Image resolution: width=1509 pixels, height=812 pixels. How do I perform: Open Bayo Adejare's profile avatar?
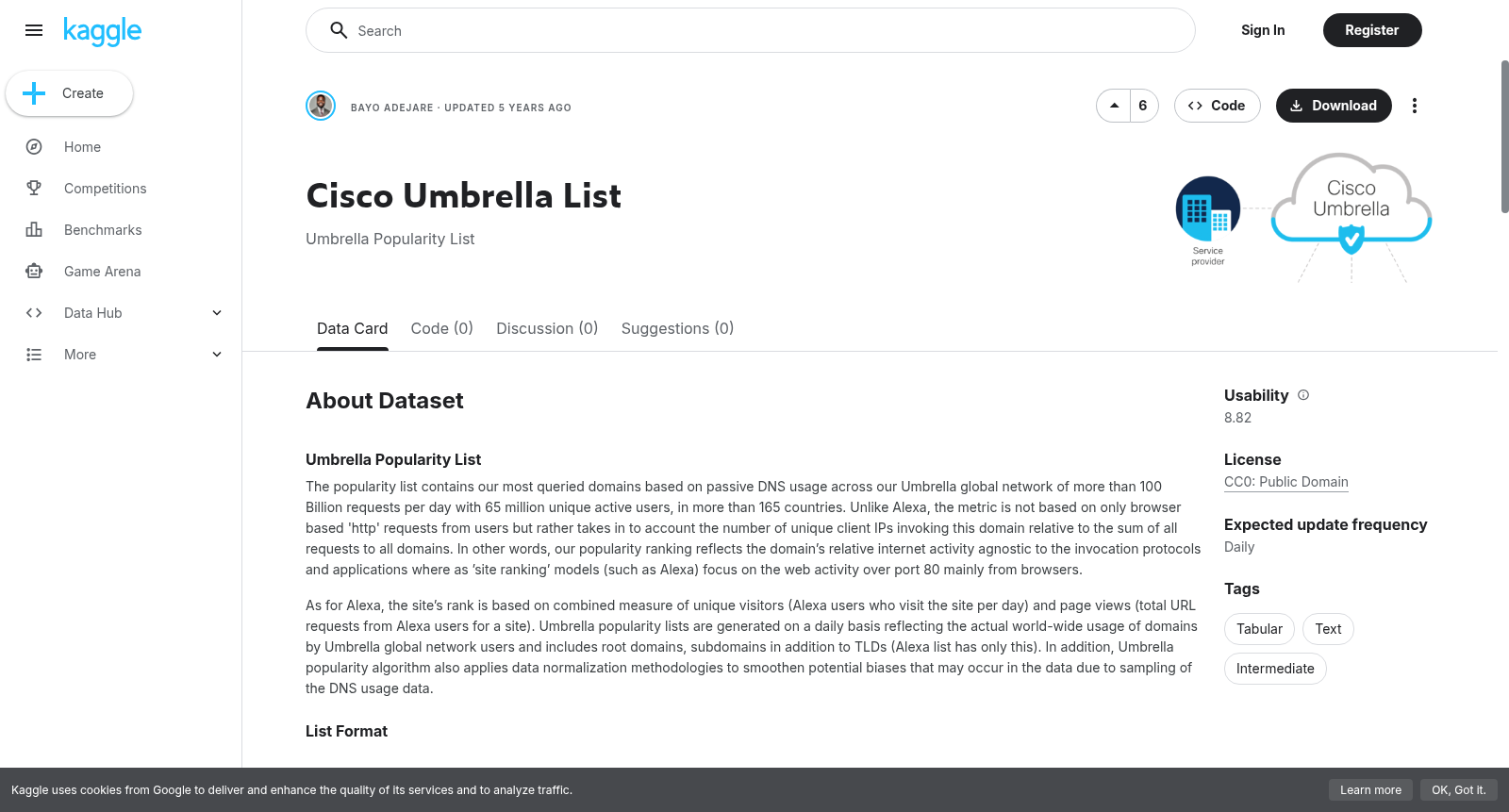coord(321,106)
